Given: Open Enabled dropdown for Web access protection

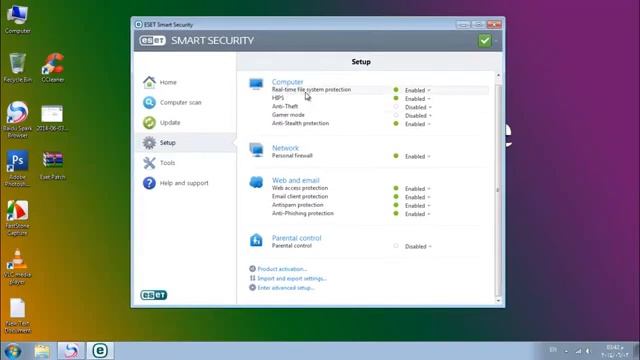Looking at the screenshot, I should coord(418,189).
